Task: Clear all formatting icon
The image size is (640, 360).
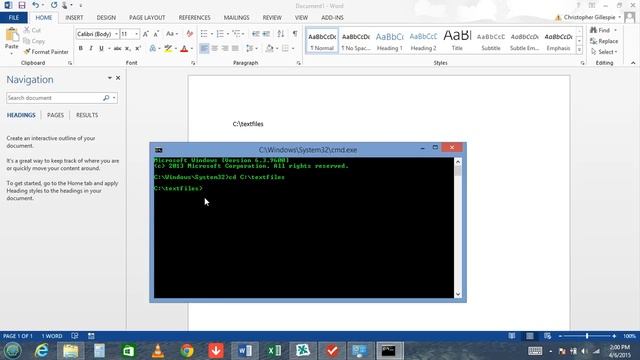Action: (189, 34)
